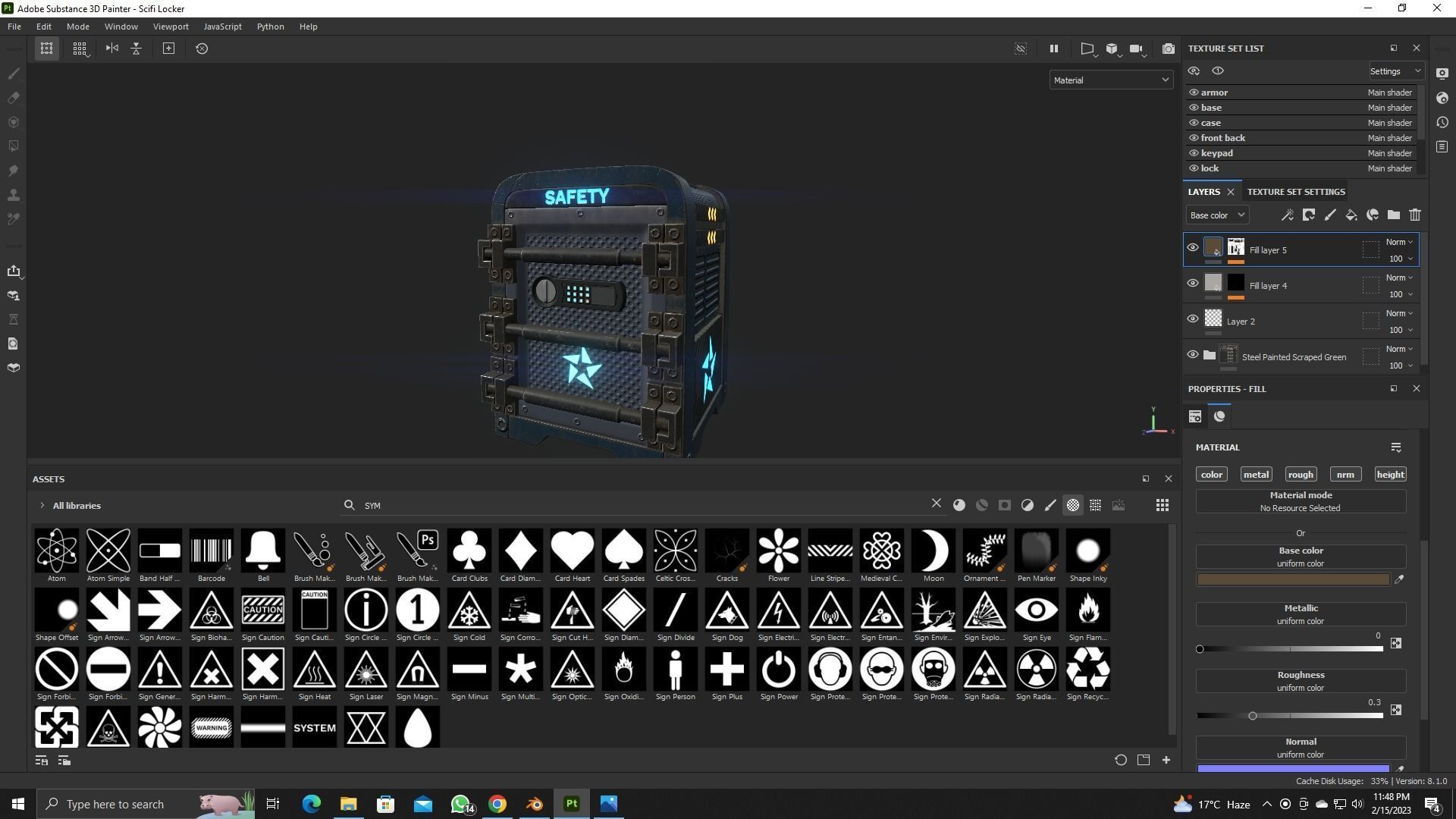Click the rough channel button
1456x819 pixels.
[1301, 474]
